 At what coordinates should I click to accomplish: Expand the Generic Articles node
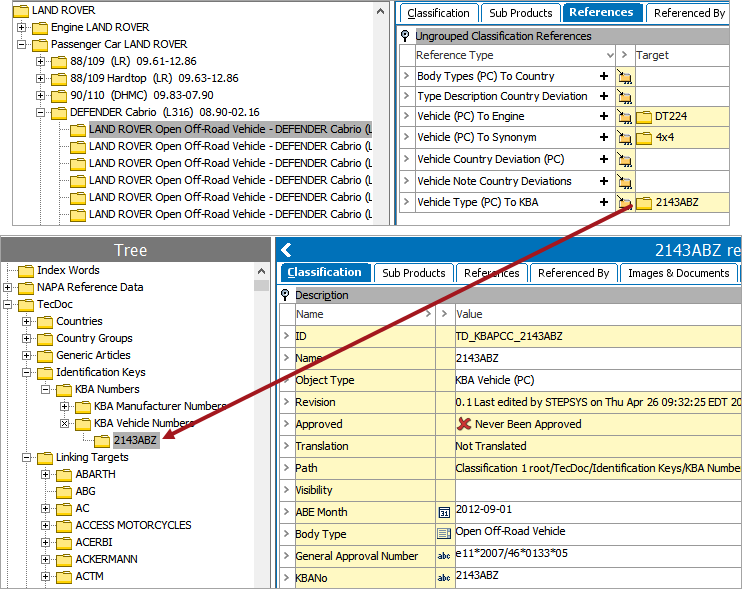(x=26, y=356)
